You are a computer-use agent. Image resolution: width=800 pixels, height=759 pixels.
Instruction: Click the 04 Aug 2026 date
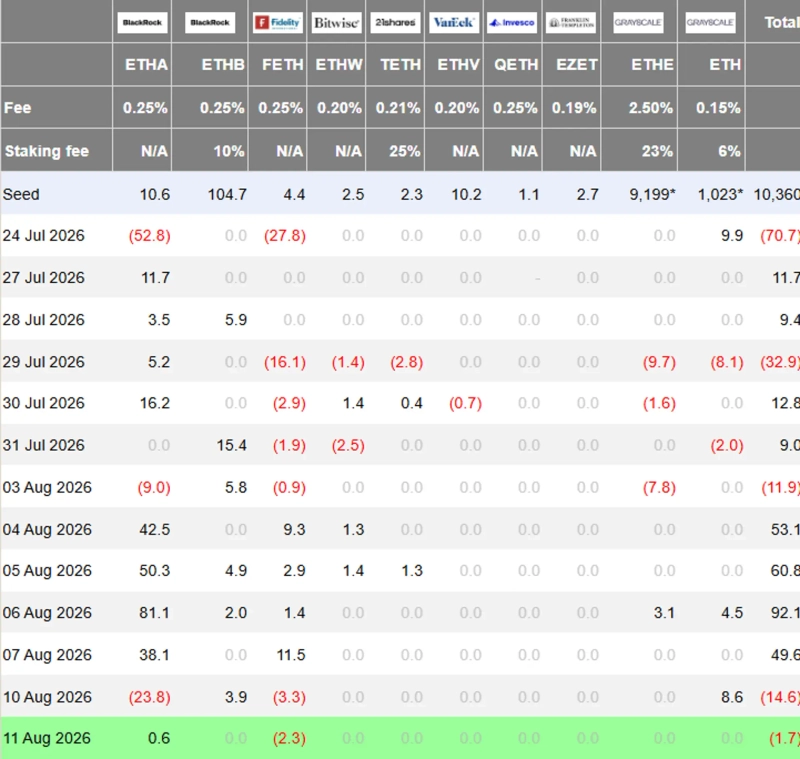click(x=47, y=529)
